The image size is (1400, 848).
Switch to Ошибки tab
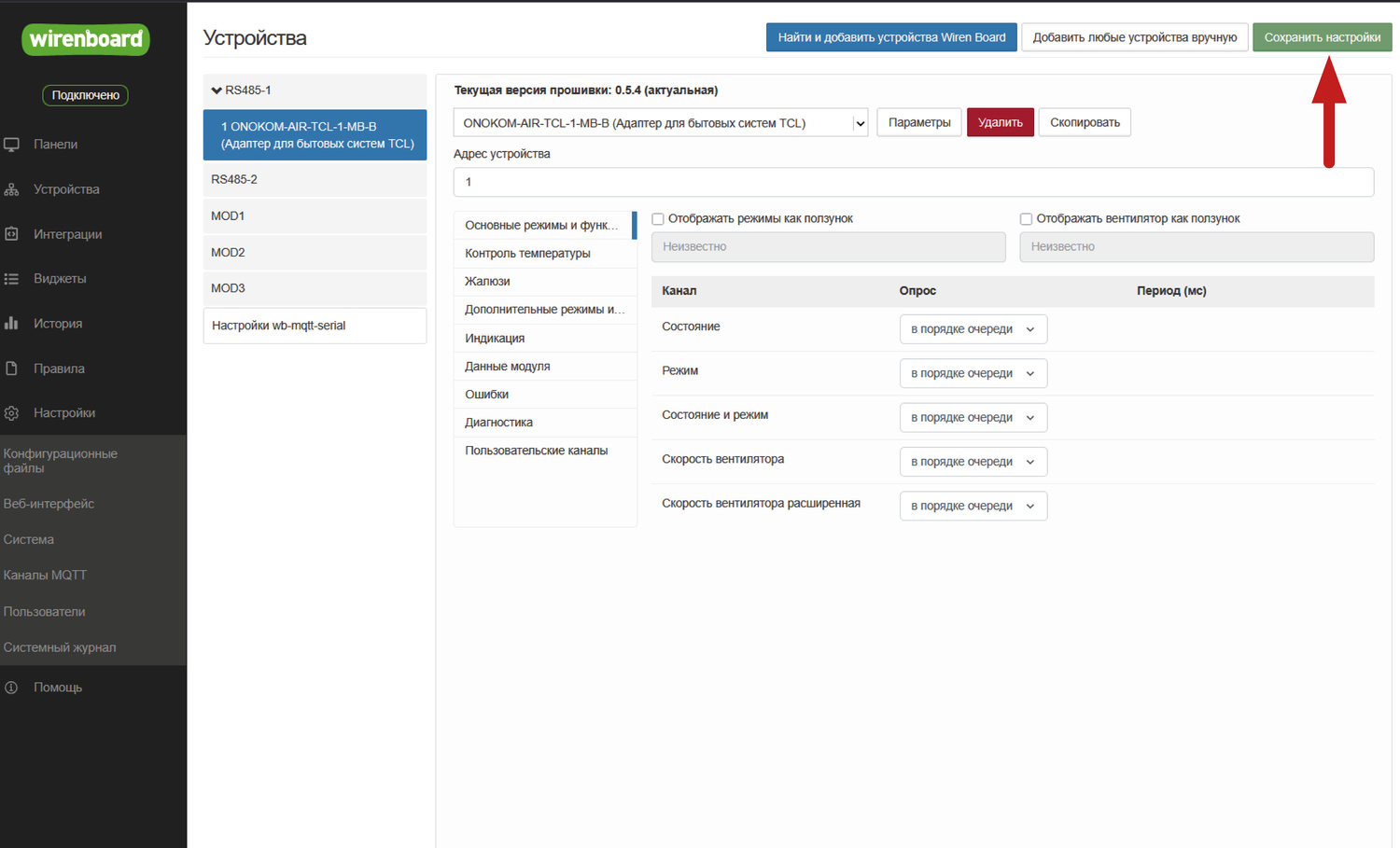tap(545, 395)
